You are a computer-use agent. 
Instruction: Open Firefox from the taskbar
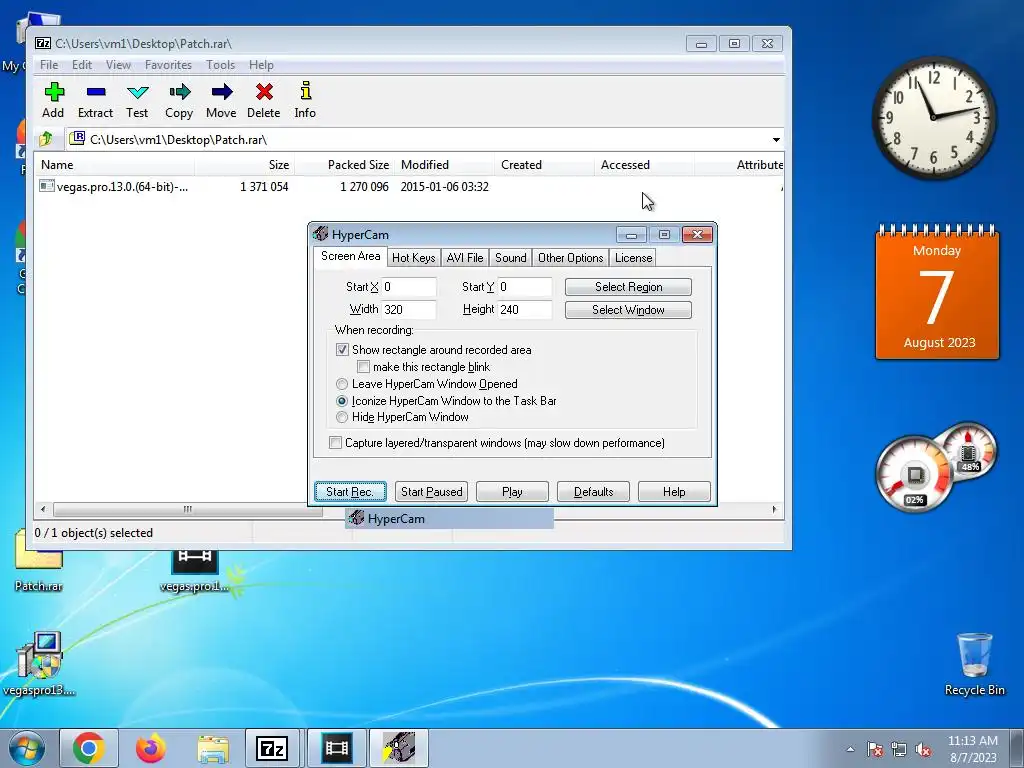coord(151,748)
